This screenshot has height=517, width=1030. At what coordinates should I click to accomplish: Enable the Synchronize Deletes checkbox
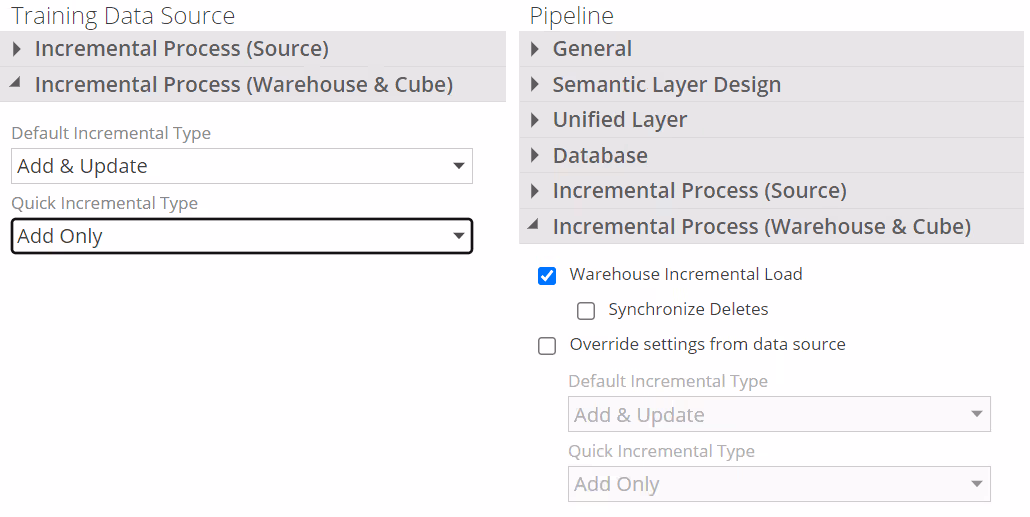pyautogui.click(x=586, y=311)
